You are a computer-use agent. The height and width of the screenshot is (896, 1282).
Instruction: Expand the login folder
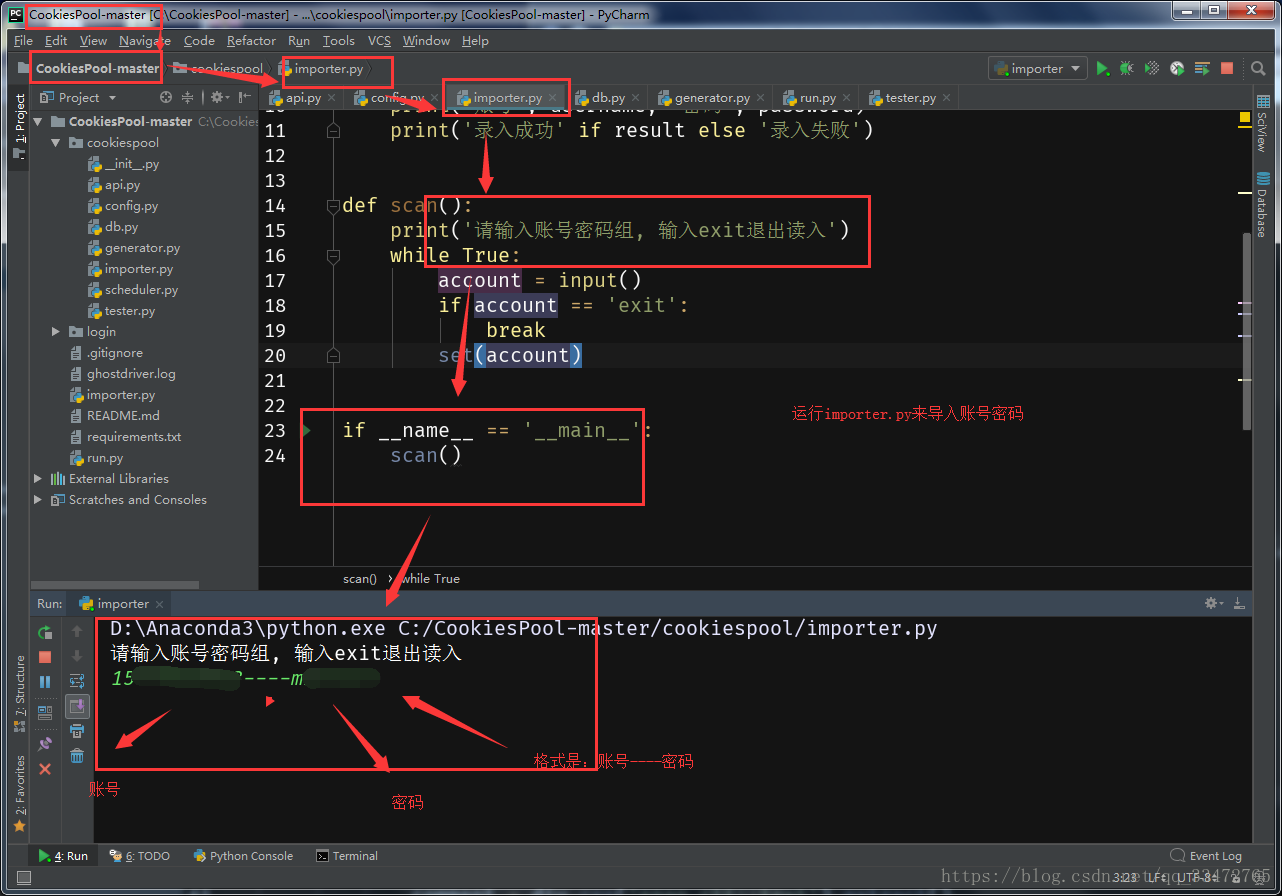click(x=56, y=332)
